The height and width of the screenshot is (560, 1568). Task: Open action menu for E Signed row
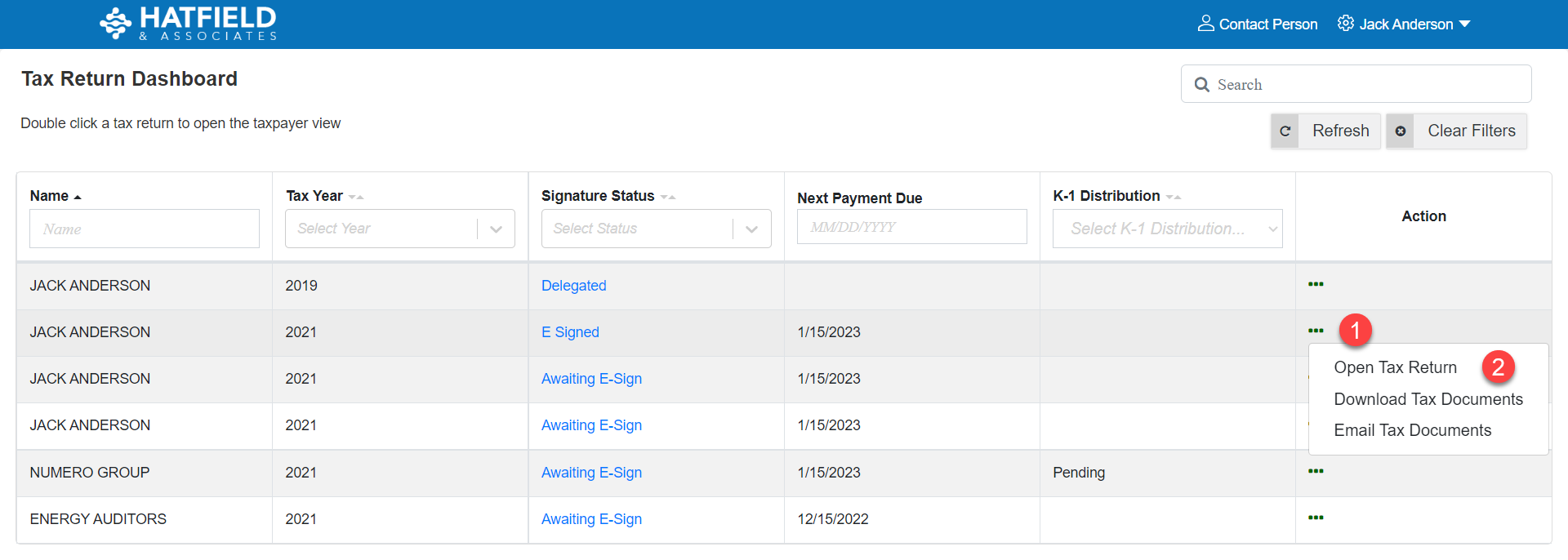tap(1316, 331)
